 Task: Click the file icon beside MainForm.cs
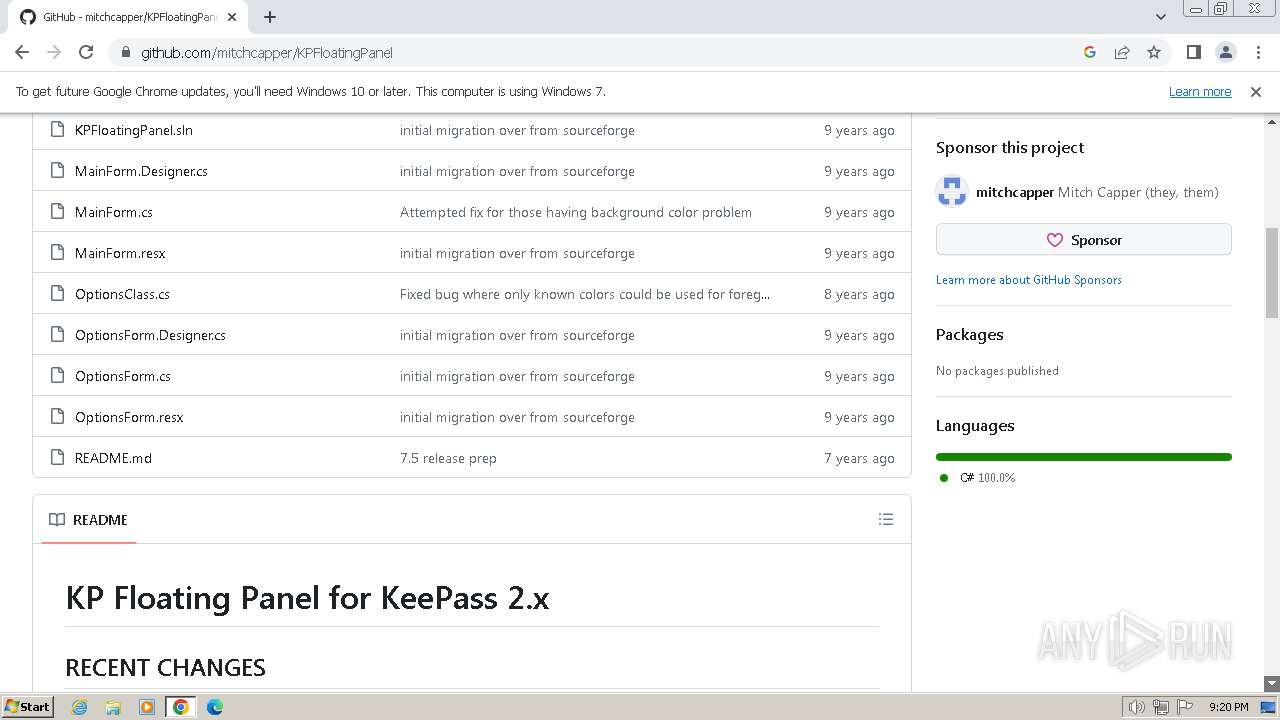point(58,212)
